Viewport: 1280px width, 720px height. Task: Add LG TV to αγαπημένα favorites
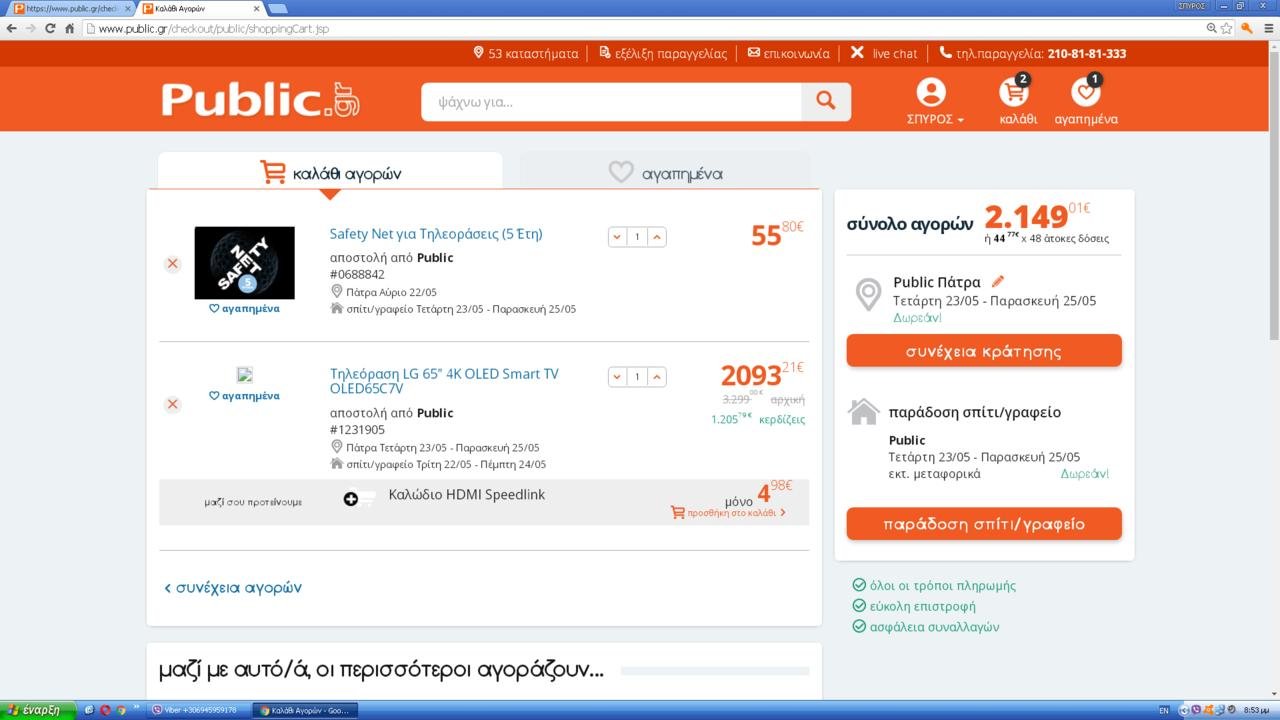click(244, 396)
